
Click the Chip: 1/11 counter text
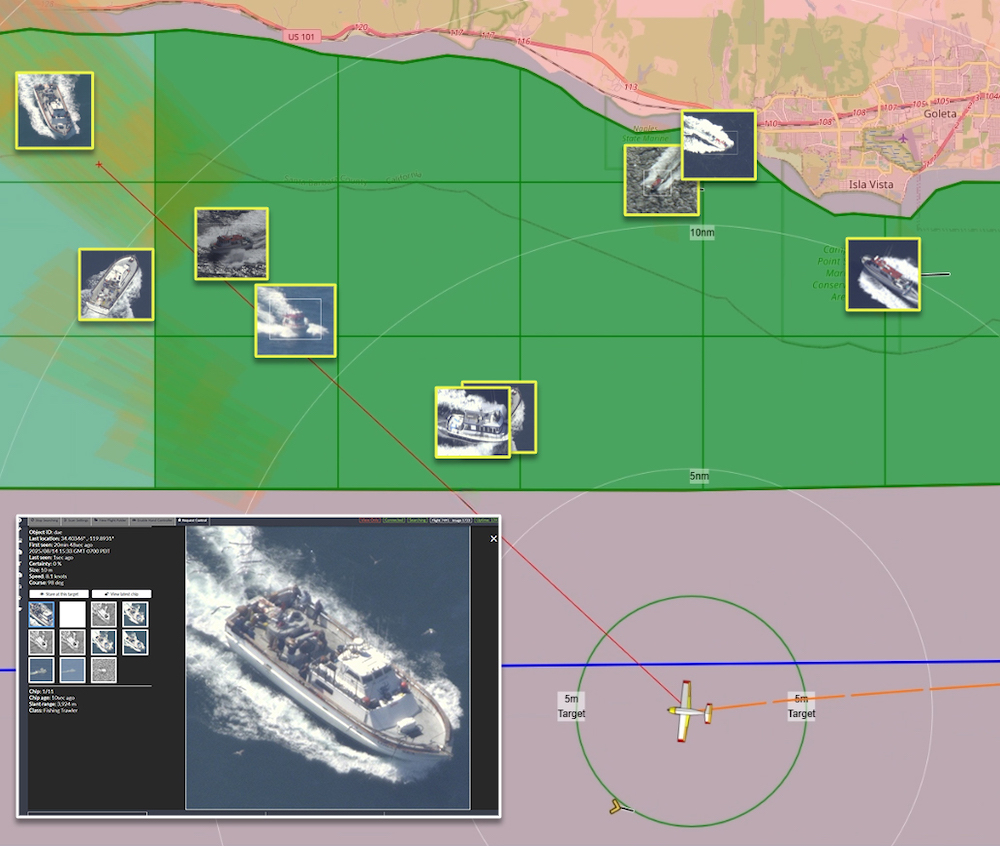(x=41, y=692)
